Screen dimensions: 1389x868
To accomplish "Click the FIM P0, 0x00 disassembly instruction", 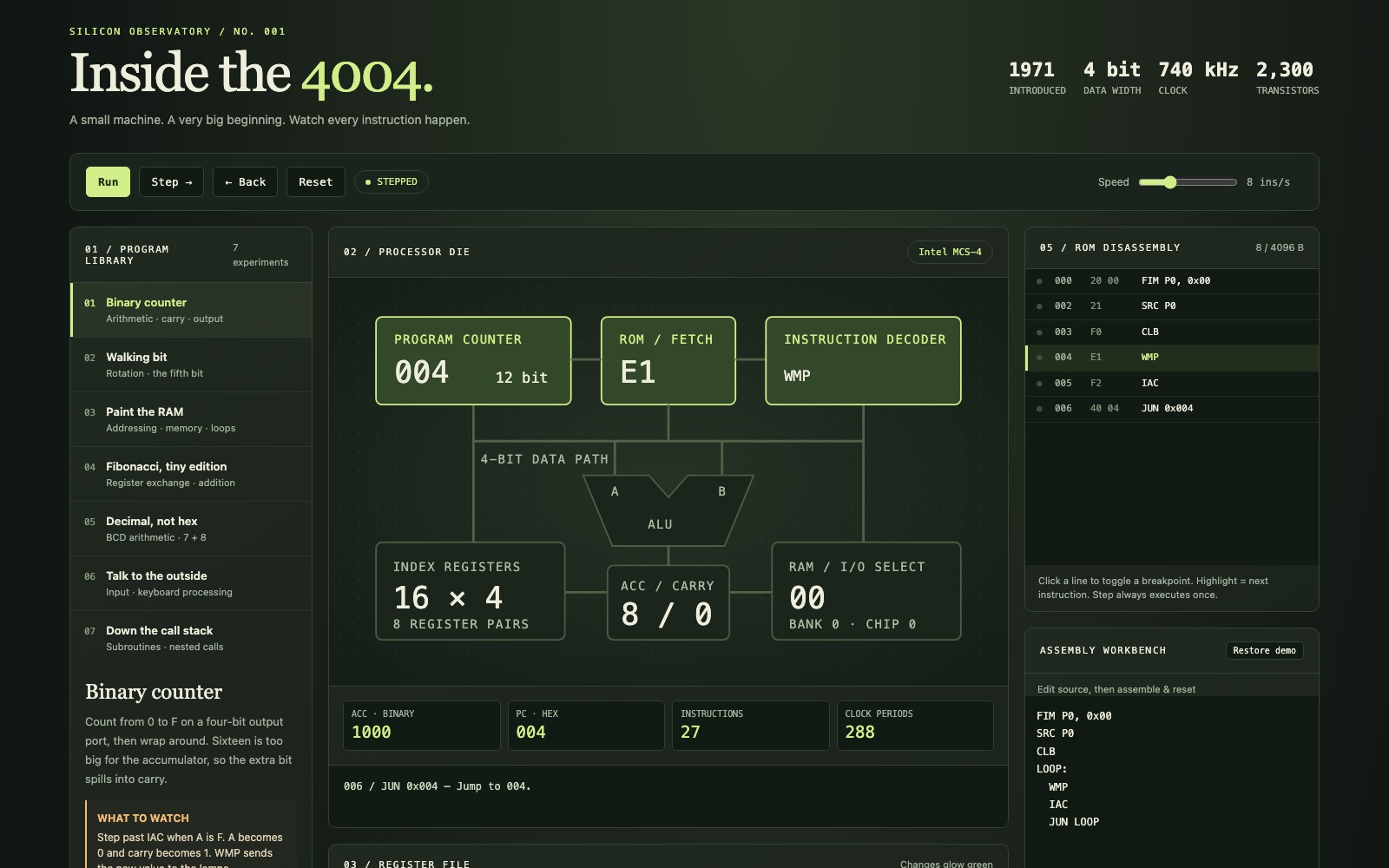I will click(x=1175, y=281).
